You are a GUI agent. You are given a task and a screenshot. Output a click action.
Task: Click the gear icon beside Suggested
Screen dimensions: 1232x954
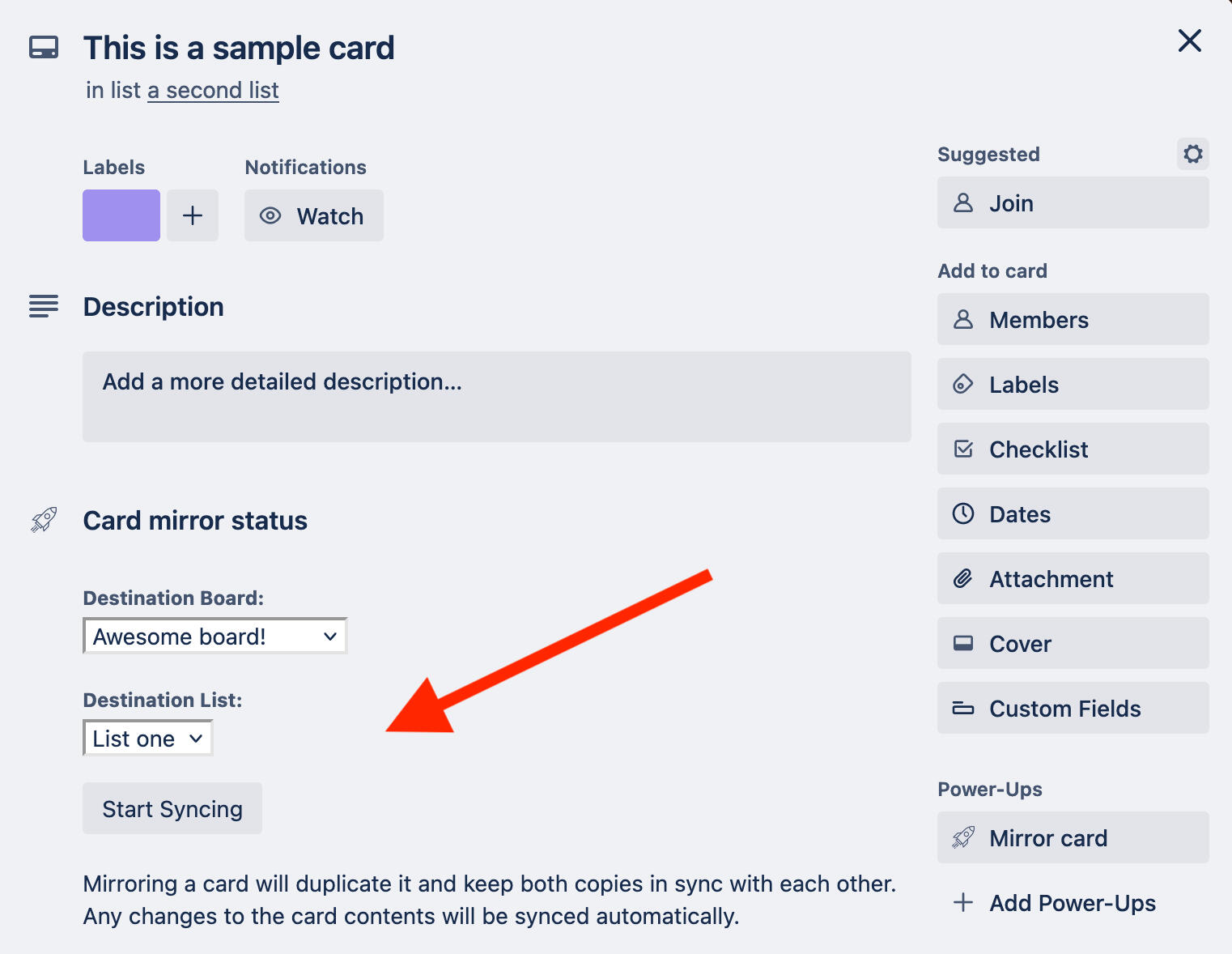[1192, 154]
